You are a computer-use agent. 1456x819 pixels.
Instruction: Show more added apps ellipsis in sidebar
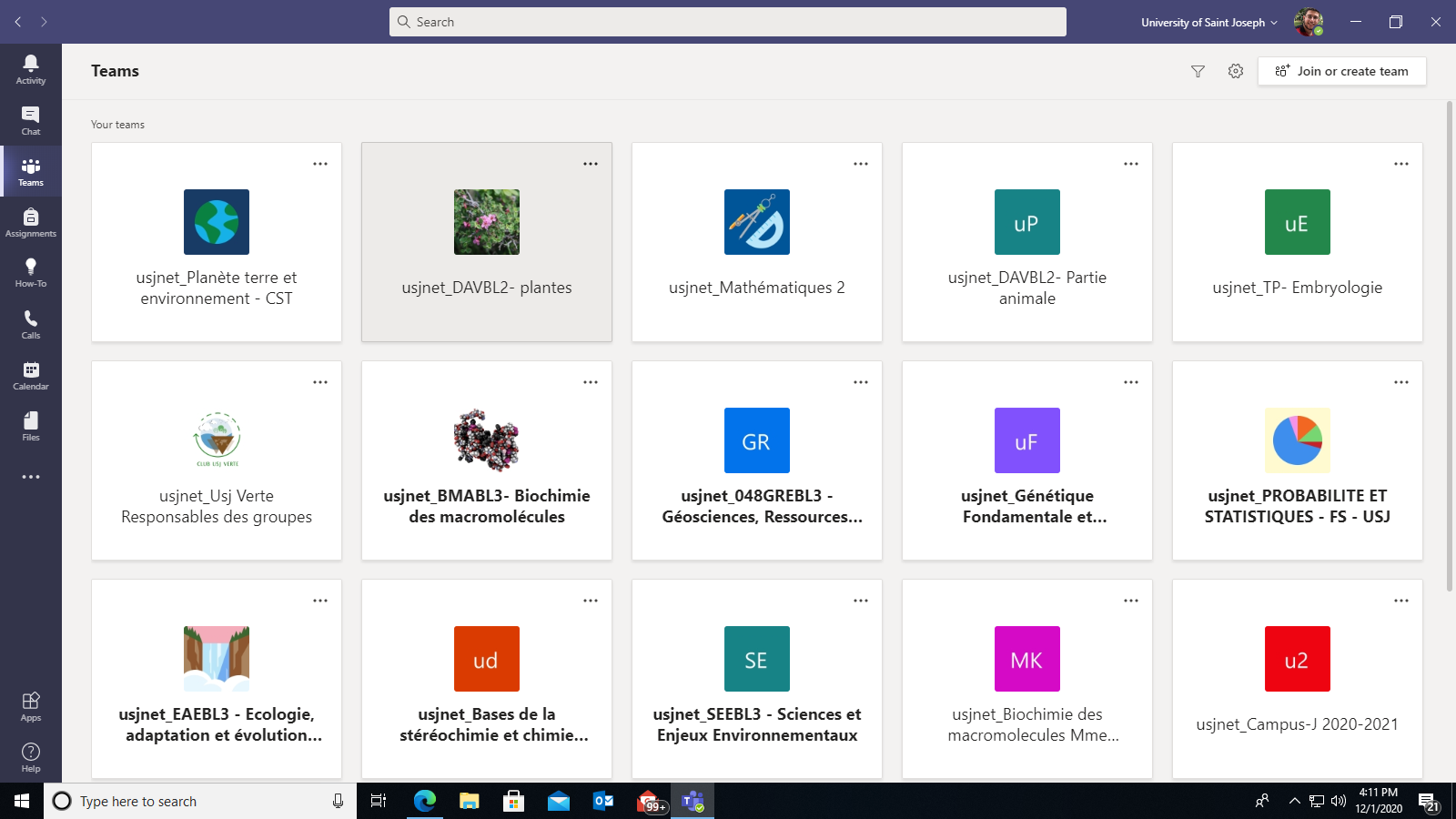tap(31, 477)
